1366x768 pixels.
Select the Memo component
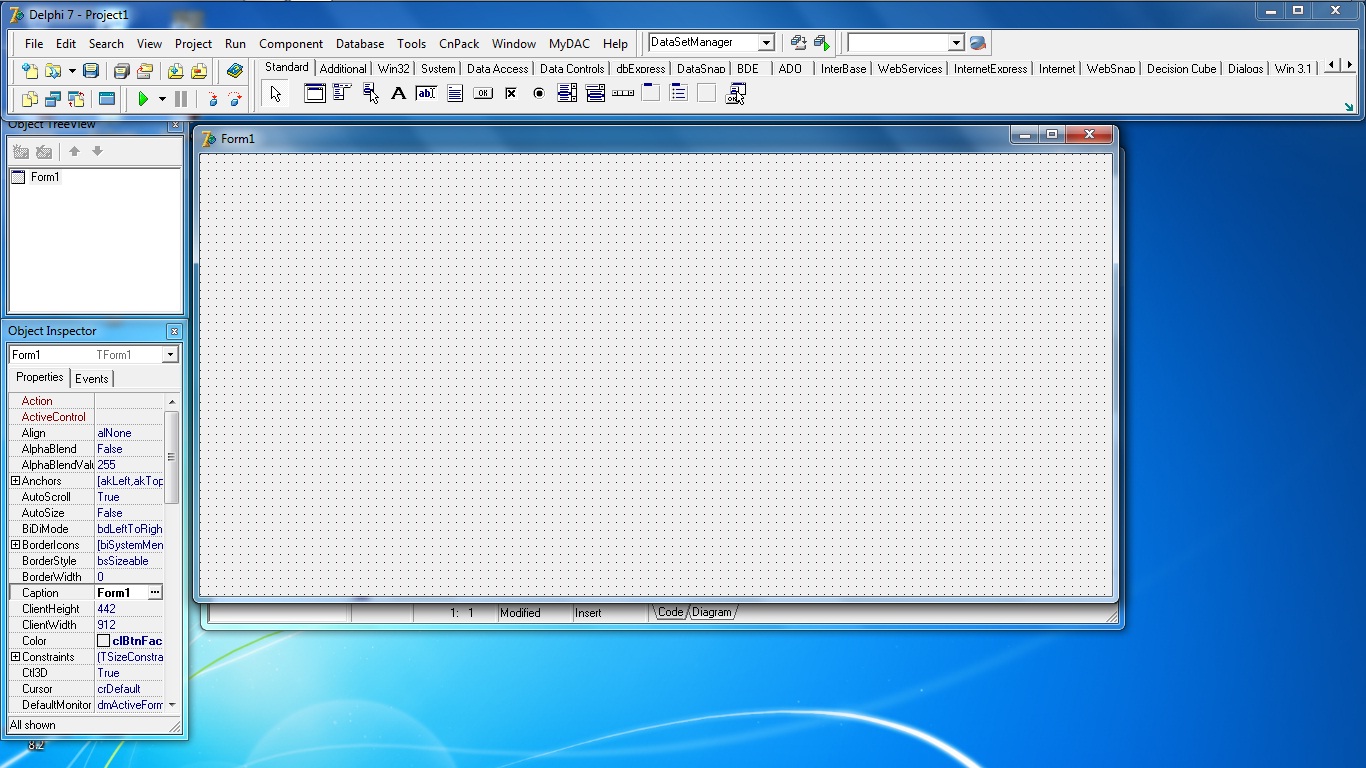(x=455, y=94)
